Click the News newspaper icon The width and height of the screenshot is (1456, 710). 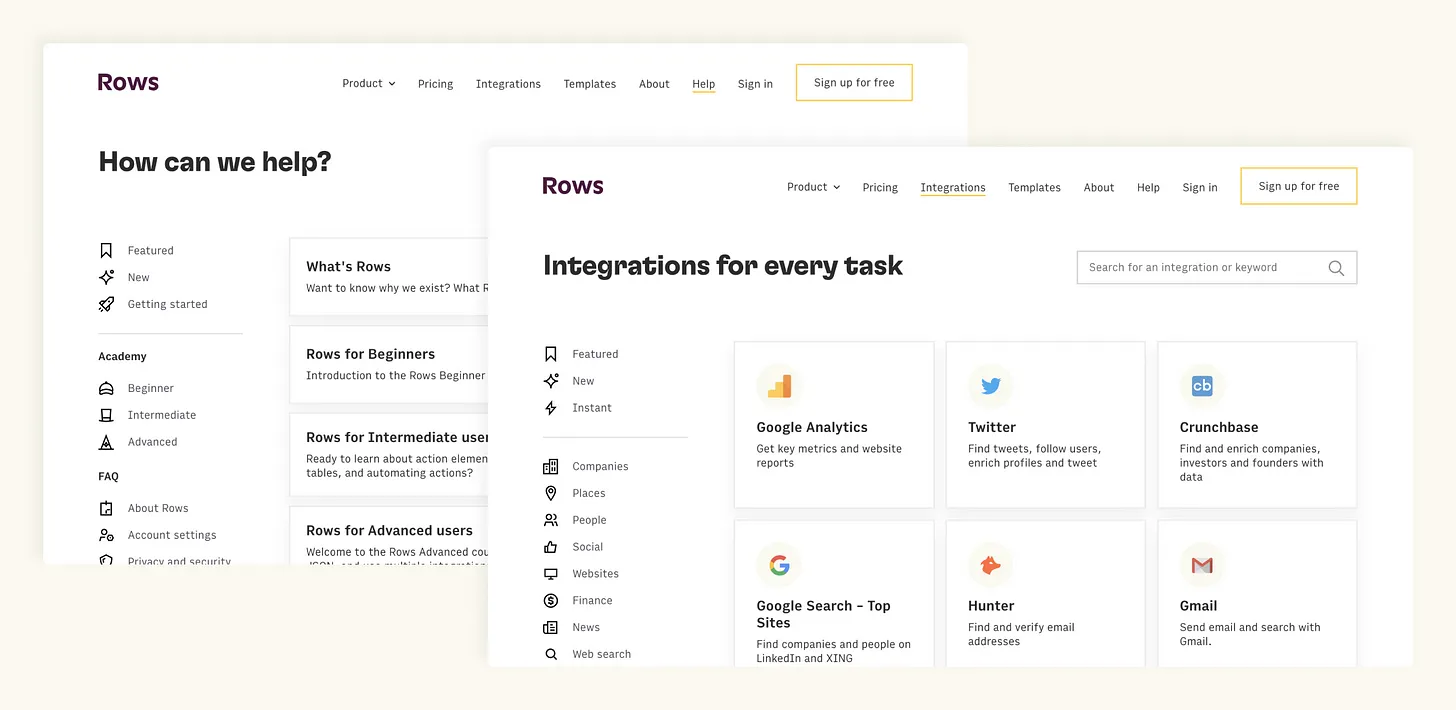click(x=551, y=627)
